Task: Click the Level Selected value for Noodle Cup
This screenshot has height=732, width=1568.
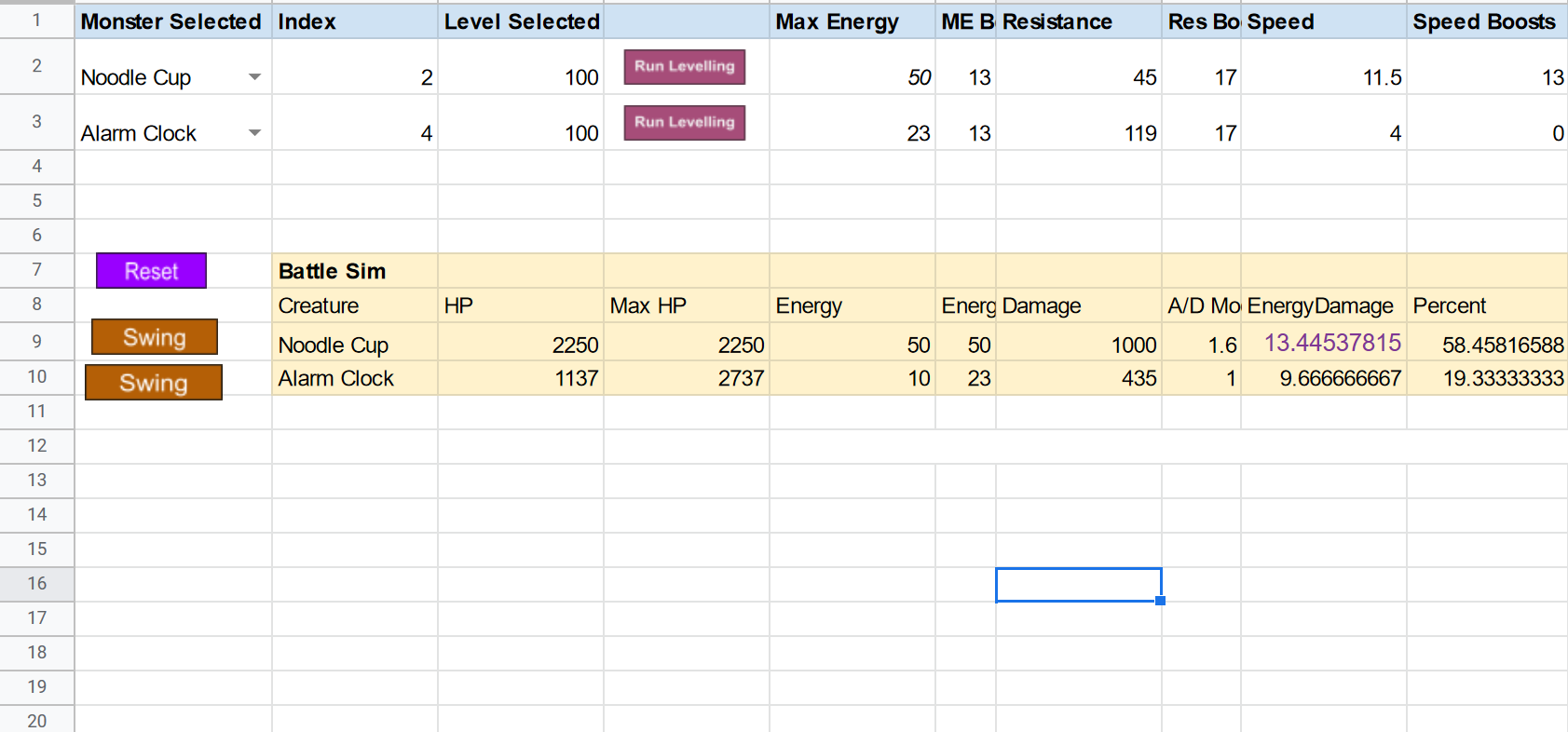Action: [x=521, y=77]
